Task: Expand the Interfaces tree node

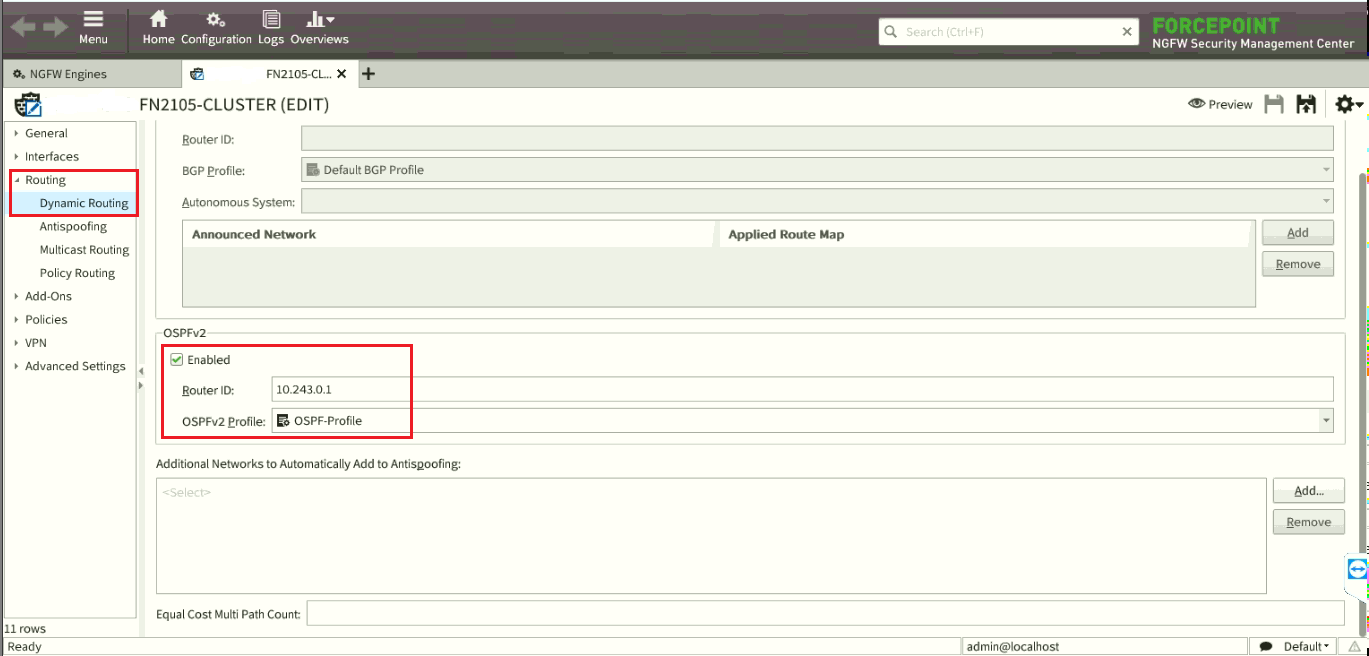Action: pyautogui.click(x=17, y=157)
